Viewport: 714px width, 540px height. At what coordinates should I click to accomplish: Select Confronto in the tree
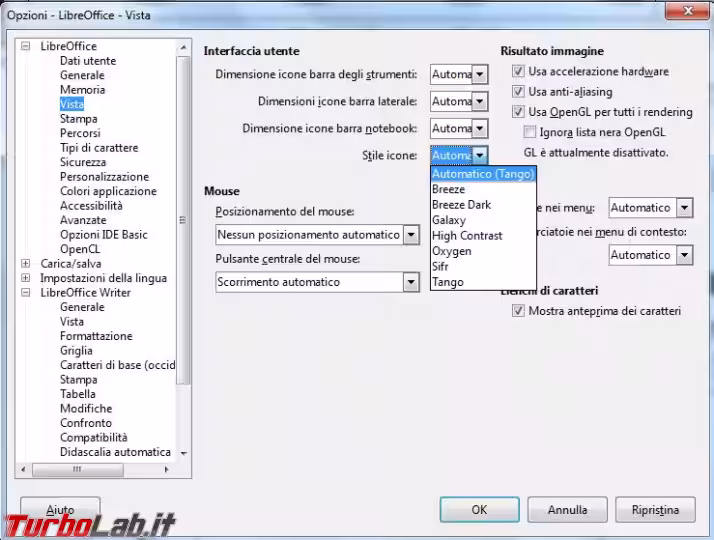[x=86, y=423]
